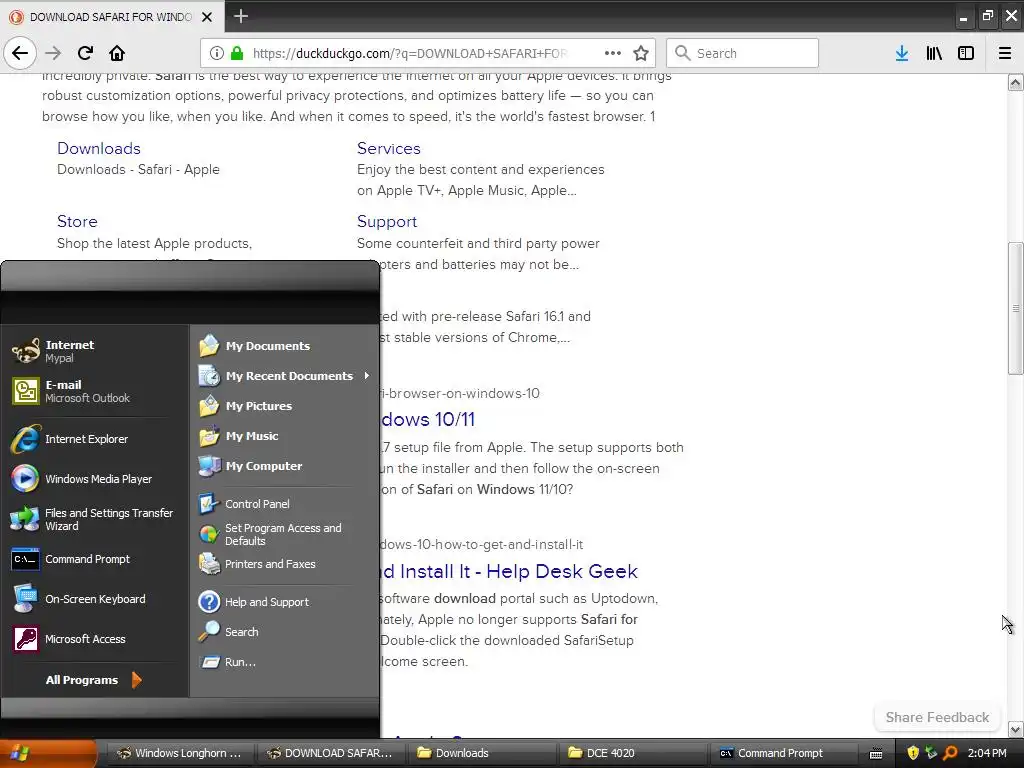Switch to DCE 4020 folder in taskbar

[631, 753]
